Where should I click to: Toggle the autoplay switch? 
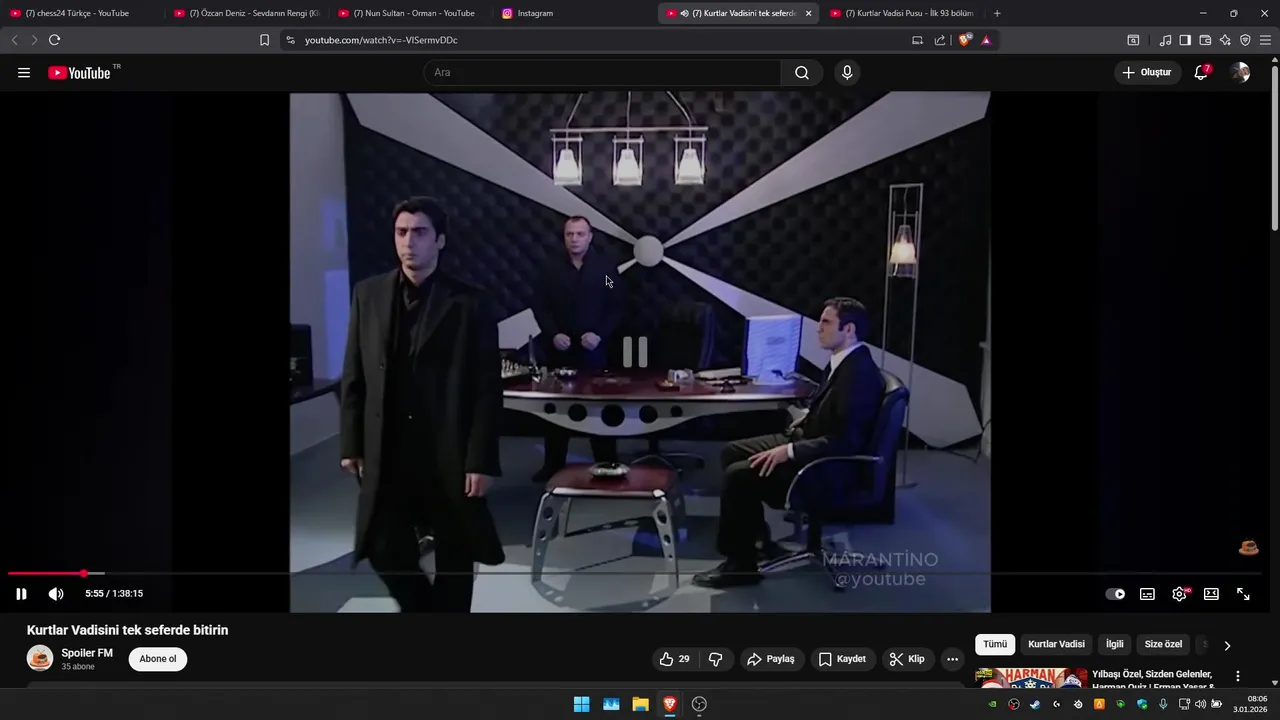pyautogui.click(x=1115, y=594)
